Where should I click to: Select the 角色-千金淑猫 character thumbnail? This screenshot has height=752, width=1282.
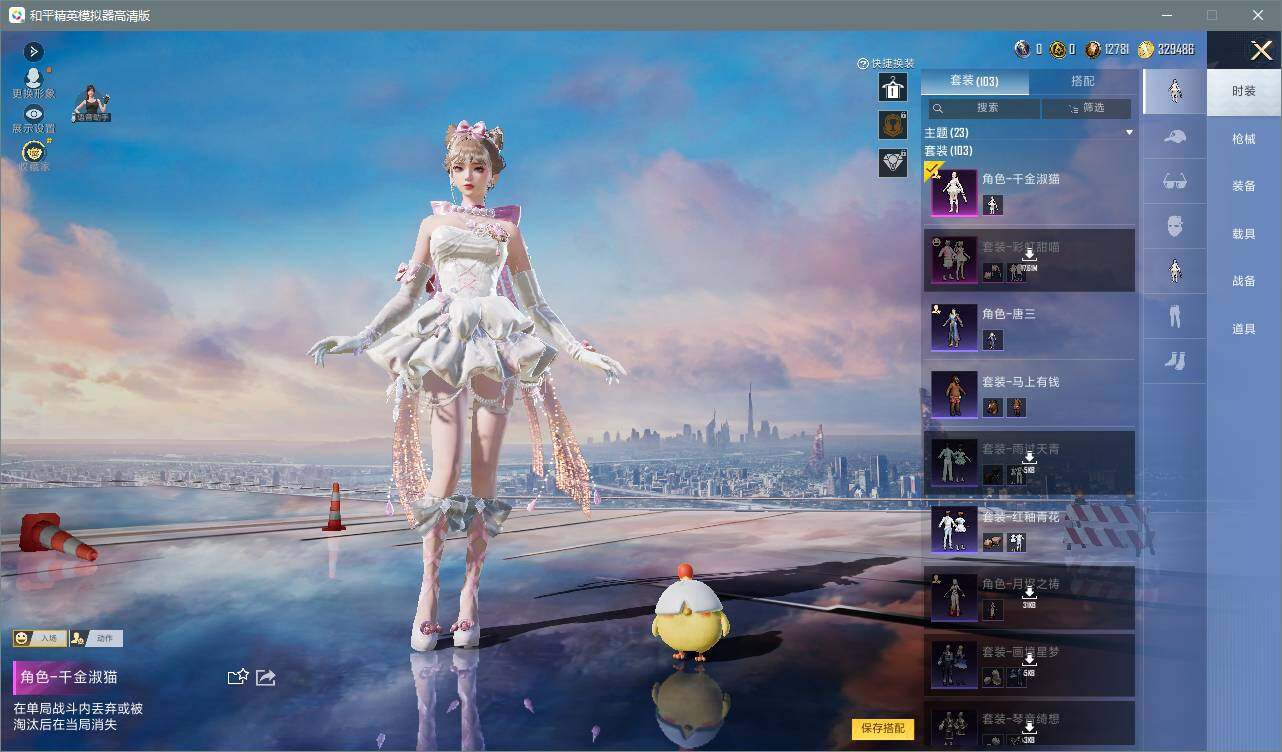[x=954, y=192]
